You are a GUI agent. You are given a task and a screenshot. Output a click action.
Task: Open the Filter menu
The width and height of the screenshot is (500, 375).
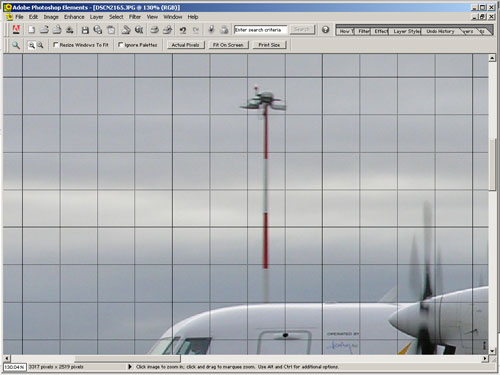[x=135, y=17]
